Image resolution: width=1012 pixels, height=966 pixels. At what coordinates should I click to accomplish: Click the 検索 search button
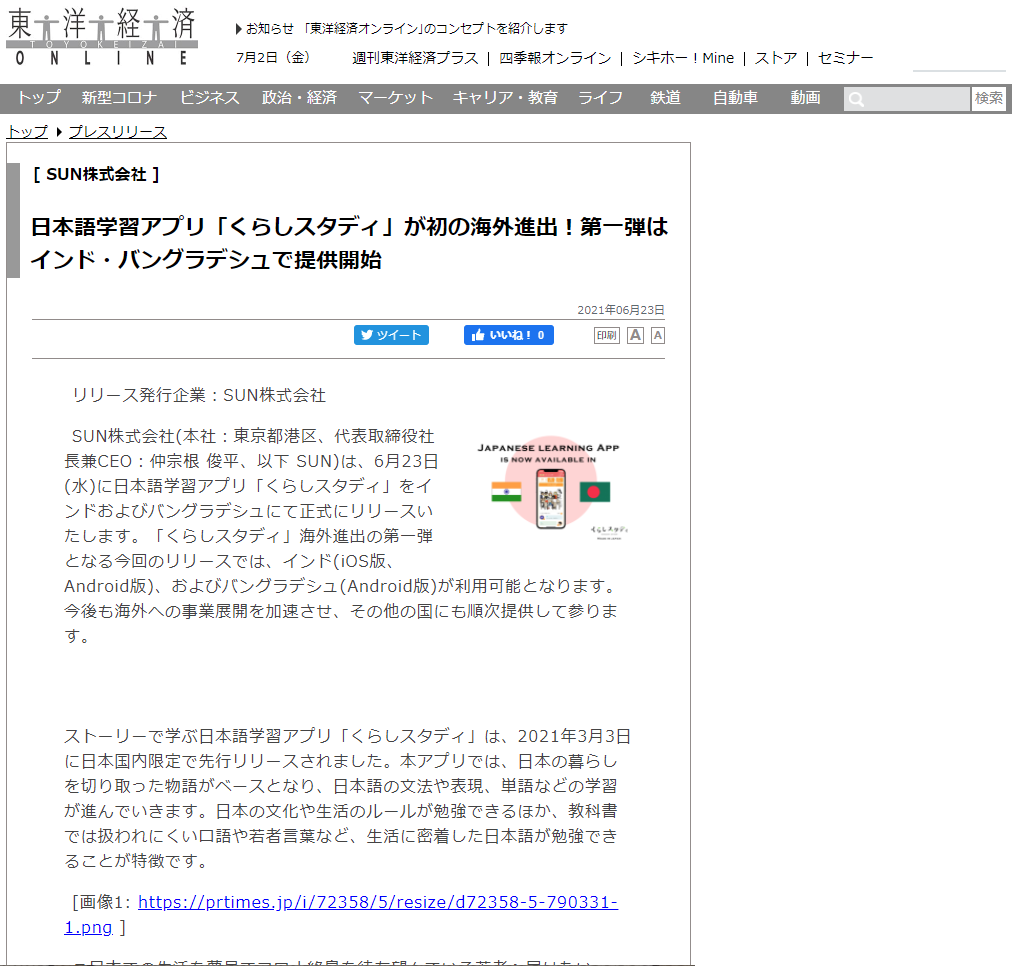point(989,99)
